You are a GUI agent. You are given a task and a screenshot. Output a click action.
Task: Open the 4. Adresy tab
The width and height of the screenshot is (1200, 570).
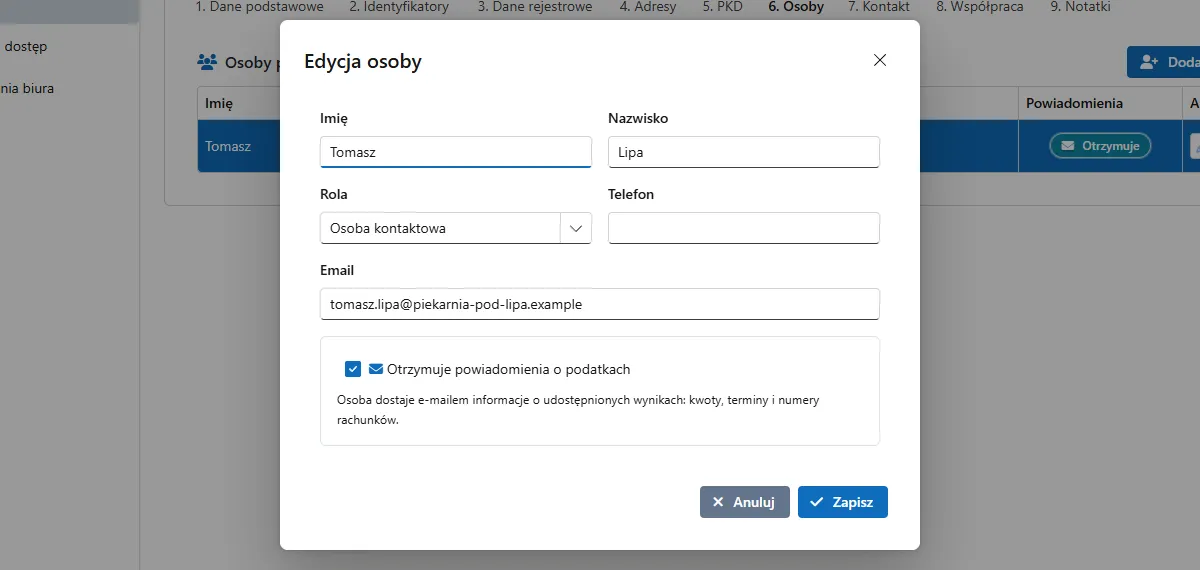(648, 7)
